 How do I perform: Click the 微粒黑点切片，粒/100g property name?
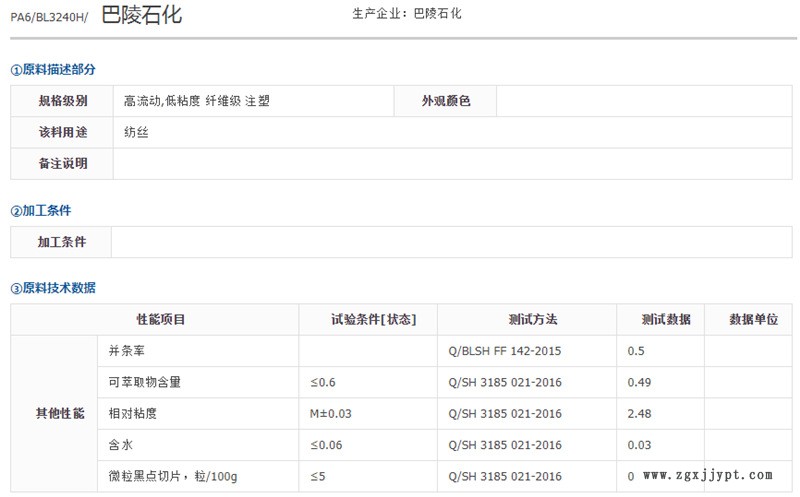pyautogui.click(x=172, y=477)
